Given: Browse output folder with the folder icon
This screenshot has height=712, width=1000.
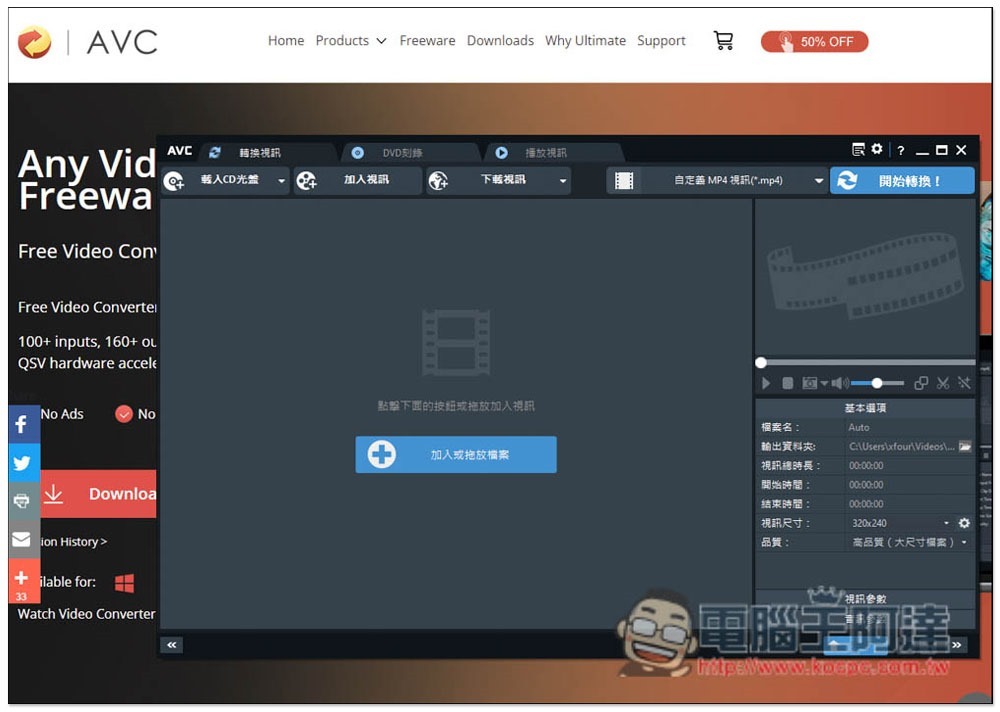Looking at the screenshot, I should point(965,447).
